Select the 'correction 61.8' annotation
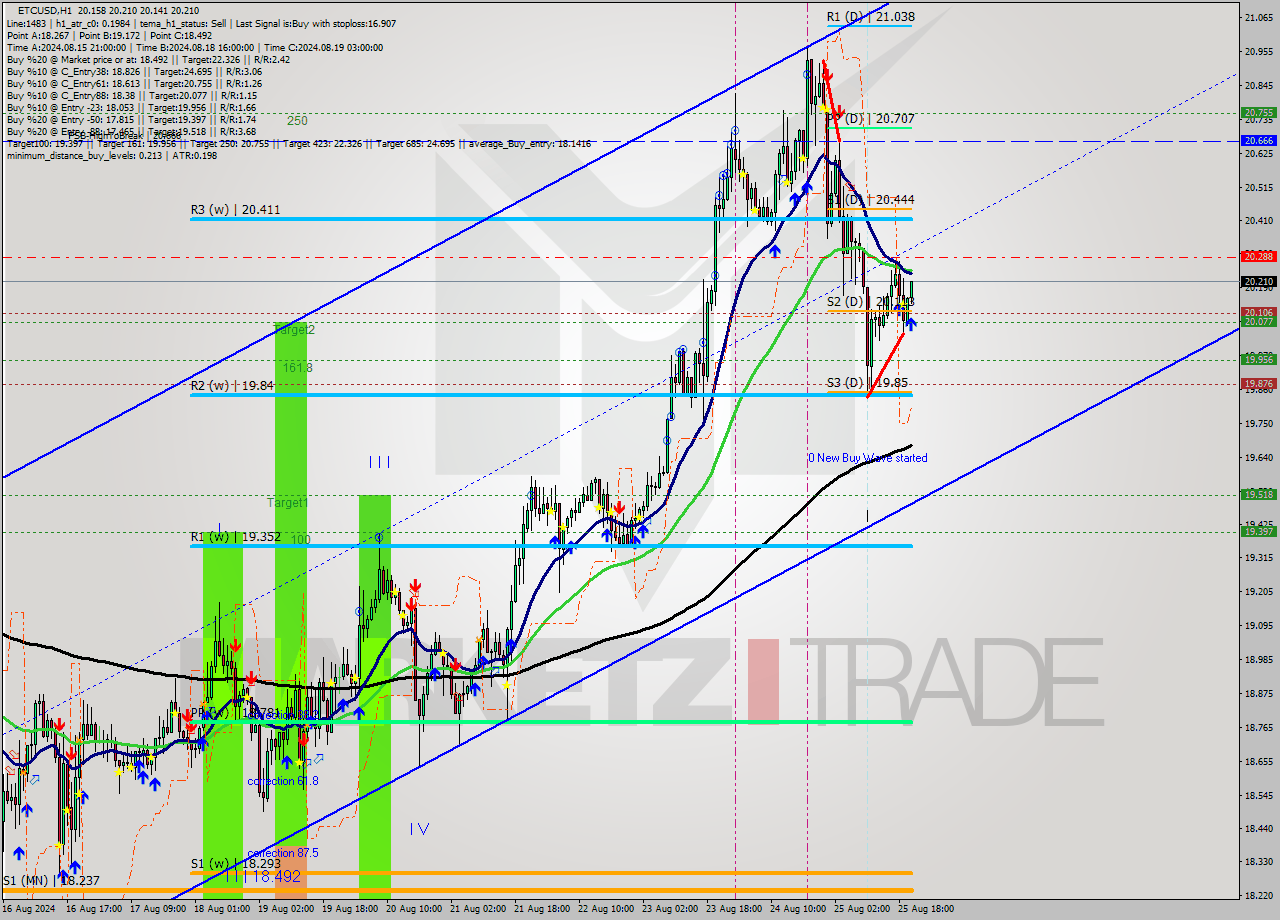 pos(283,781)
